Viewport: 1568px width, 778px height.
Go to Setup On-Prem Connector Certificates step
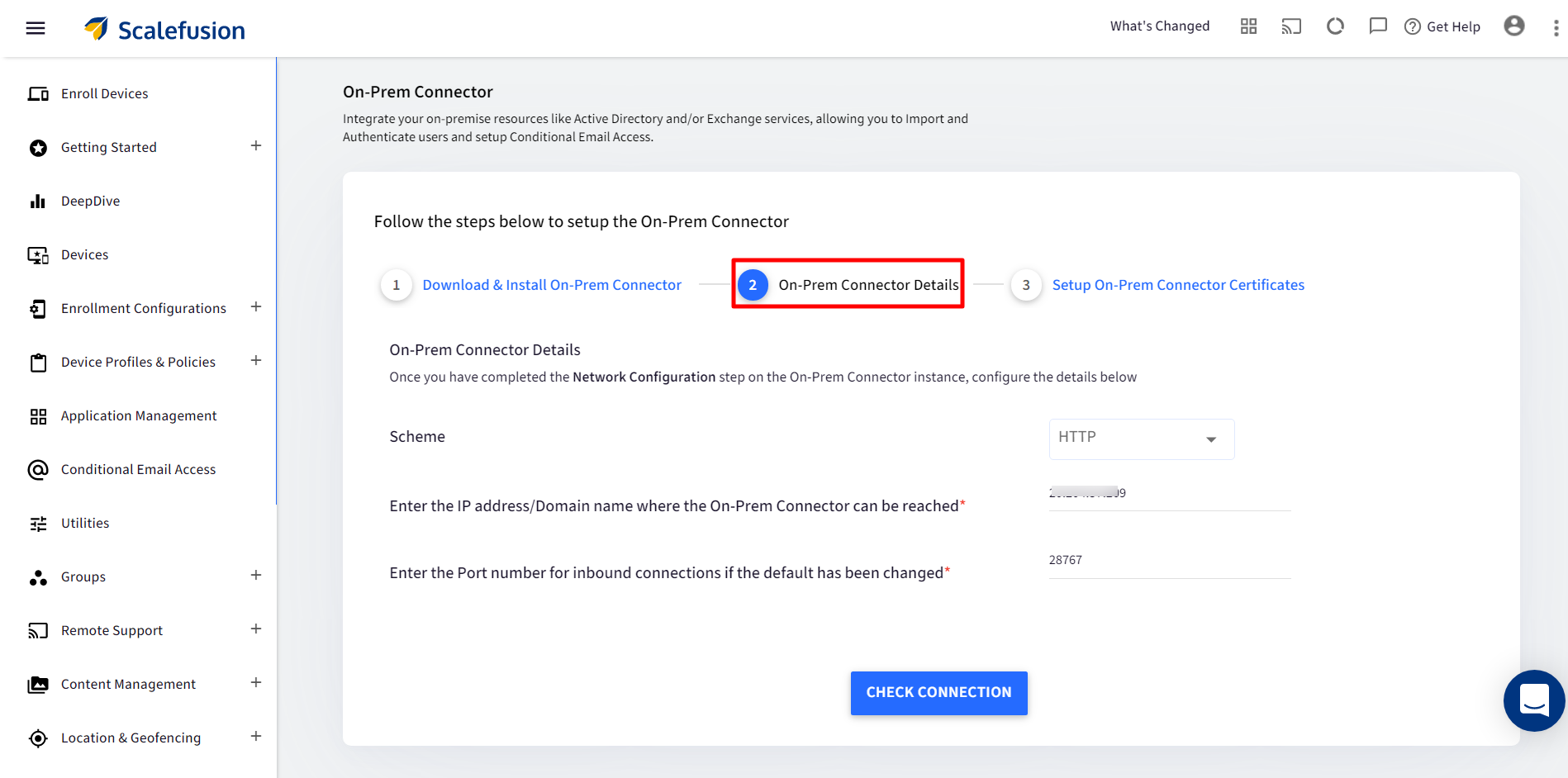(x=1178, y=285)
